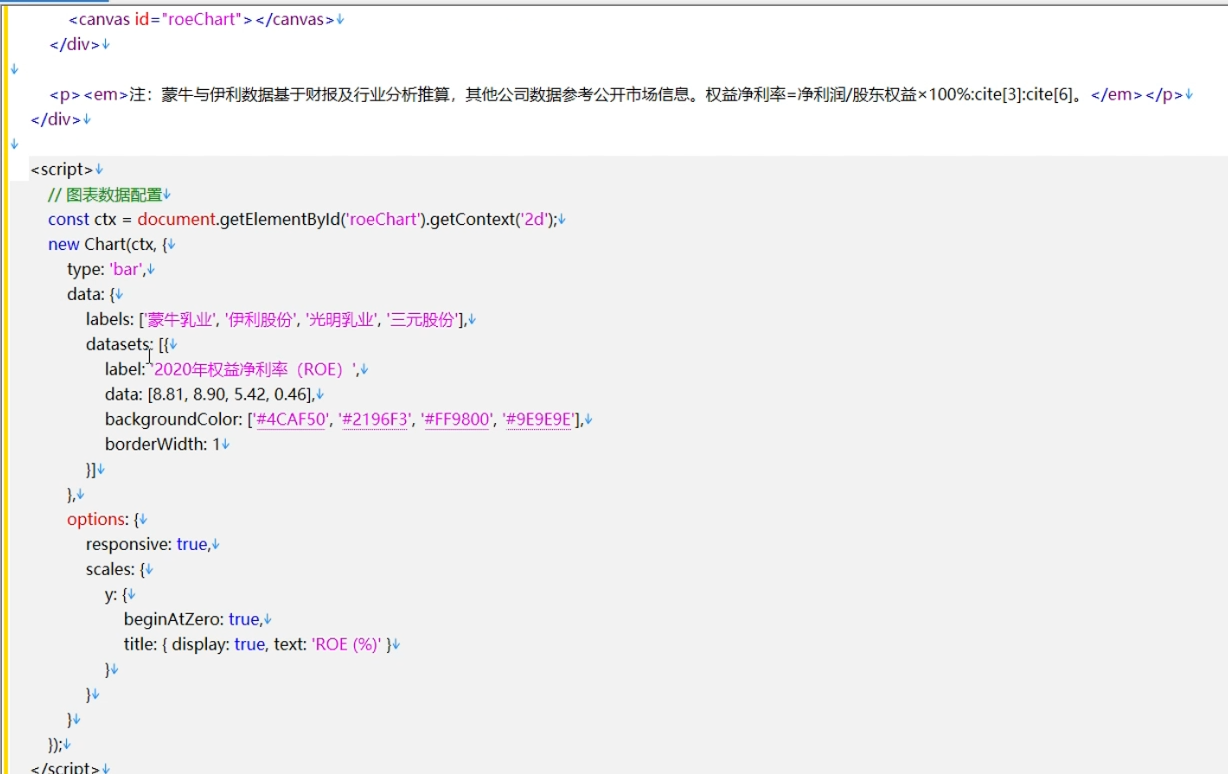This screenshot has height=774, width=1228.
Task: Click the color code #9E9E9E
Action: 540,419
